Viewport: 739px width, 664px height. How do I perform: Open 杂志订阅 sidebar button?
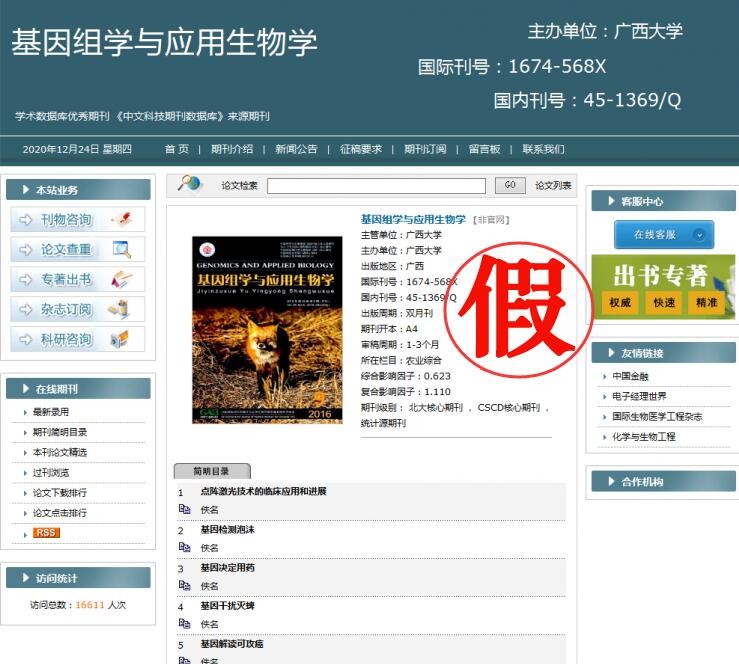point(78,310)
